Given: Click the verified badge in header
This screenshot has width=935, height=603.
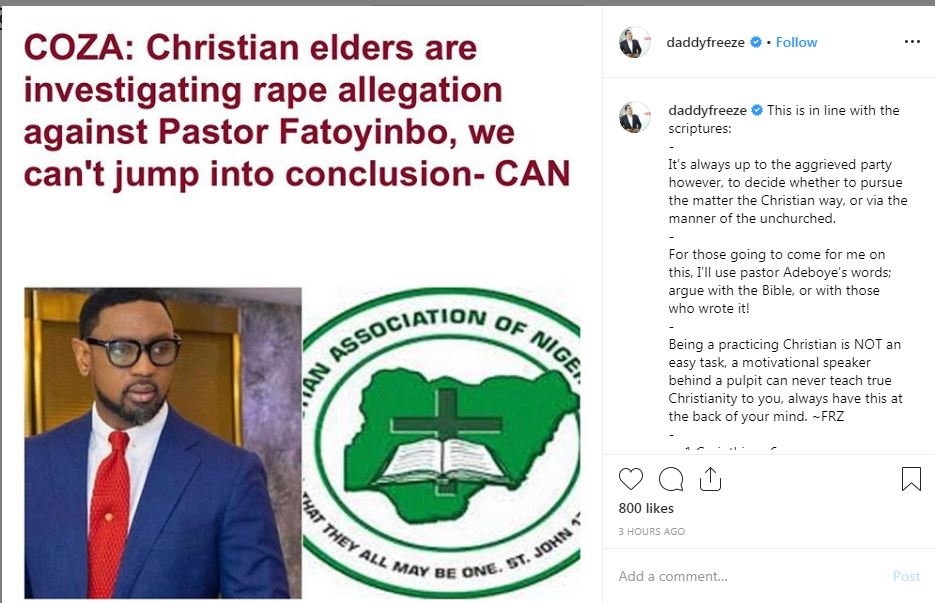Looking at the screenshot, I should (x=757, y=42).
